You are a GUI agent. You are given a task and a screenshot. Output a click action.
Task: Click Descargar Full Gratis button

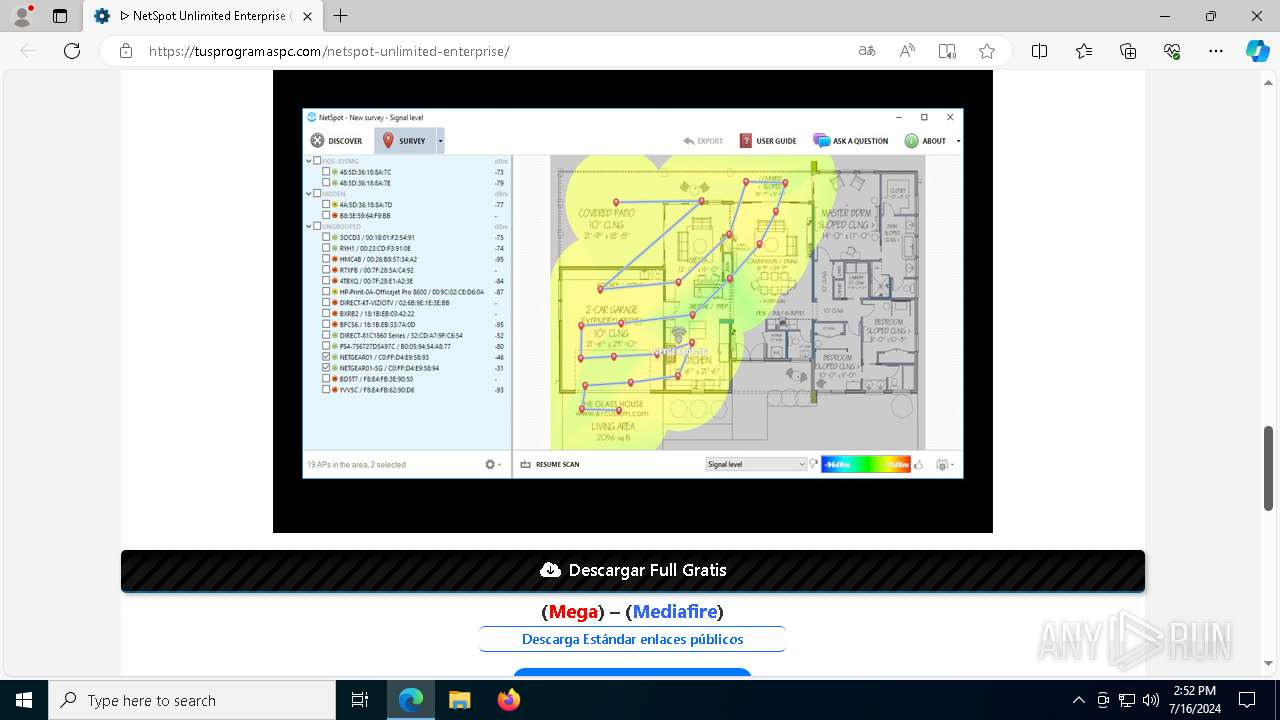pos(633,570)
